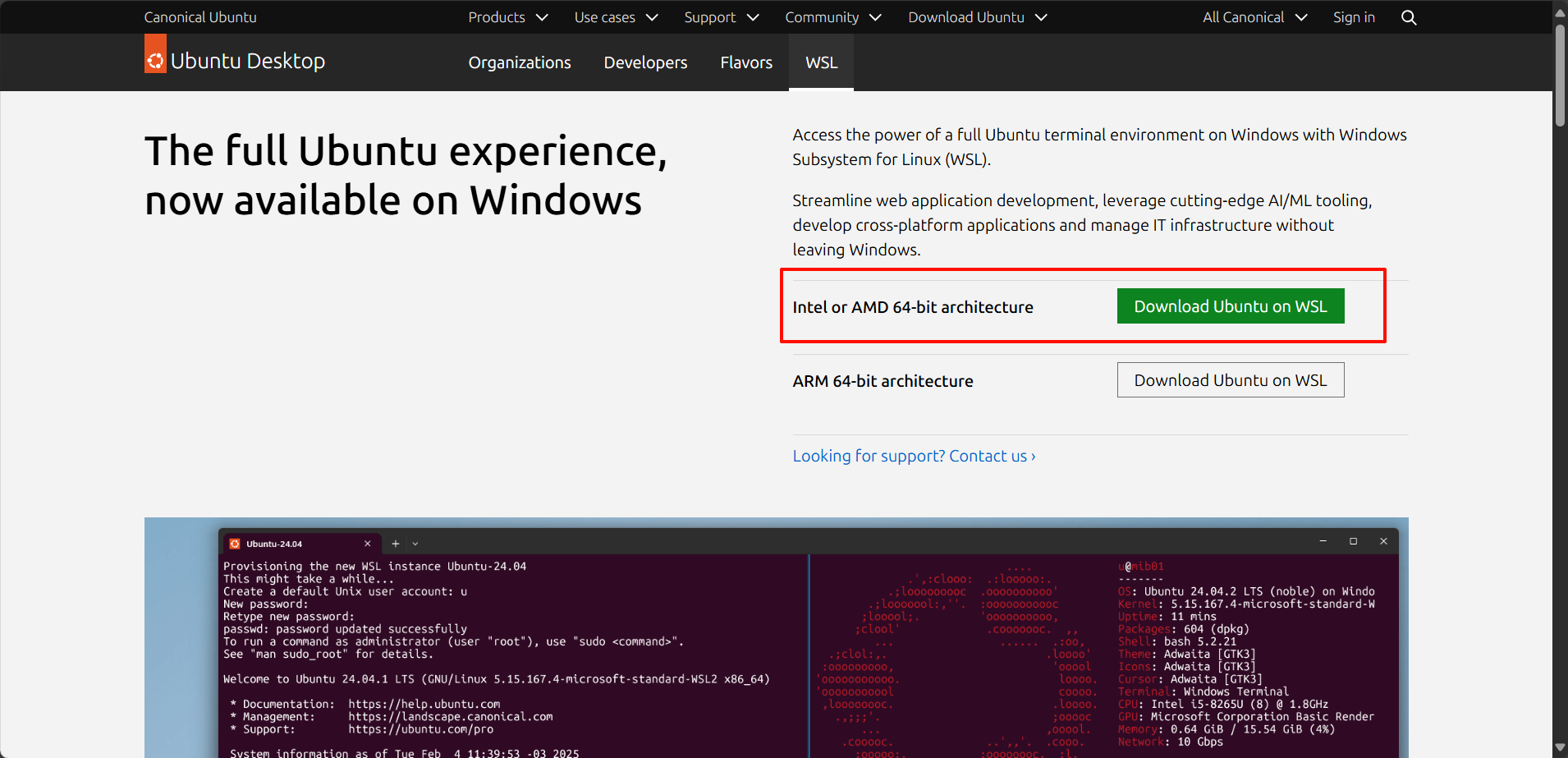Image resolution: width=1568 pixels, height=758 pixels.
Task: Click the page vertical scrollbar thumb
Action: click(x=1560, y=74)
